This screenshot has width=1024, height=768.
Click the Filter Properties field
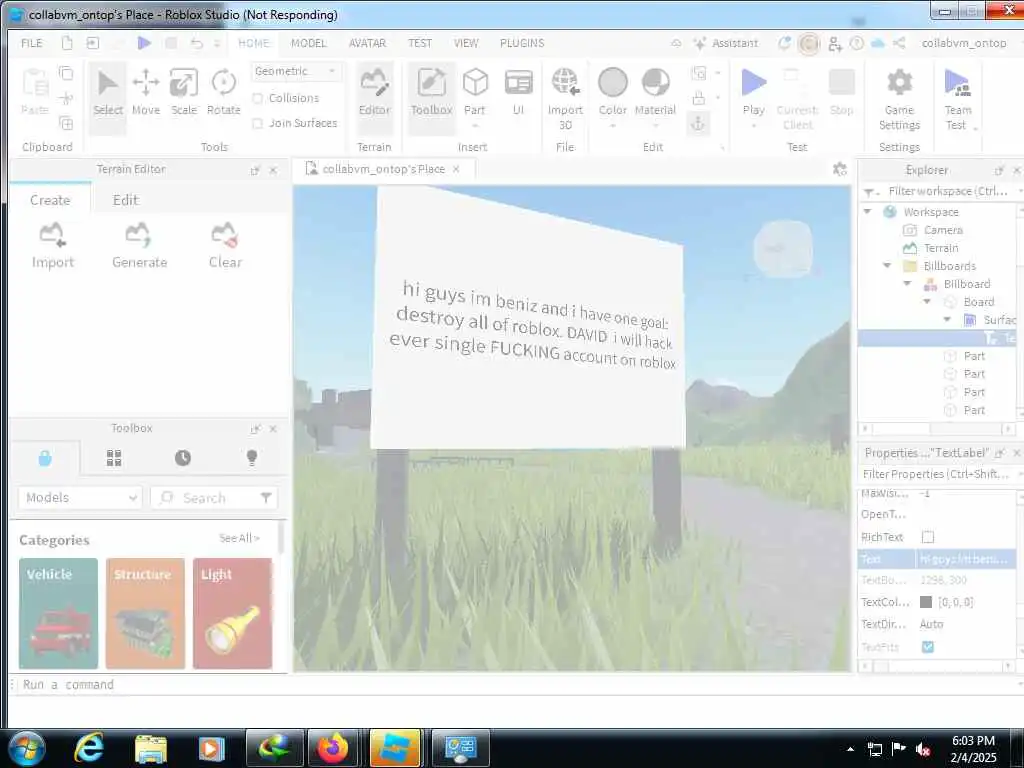point(936,474)
